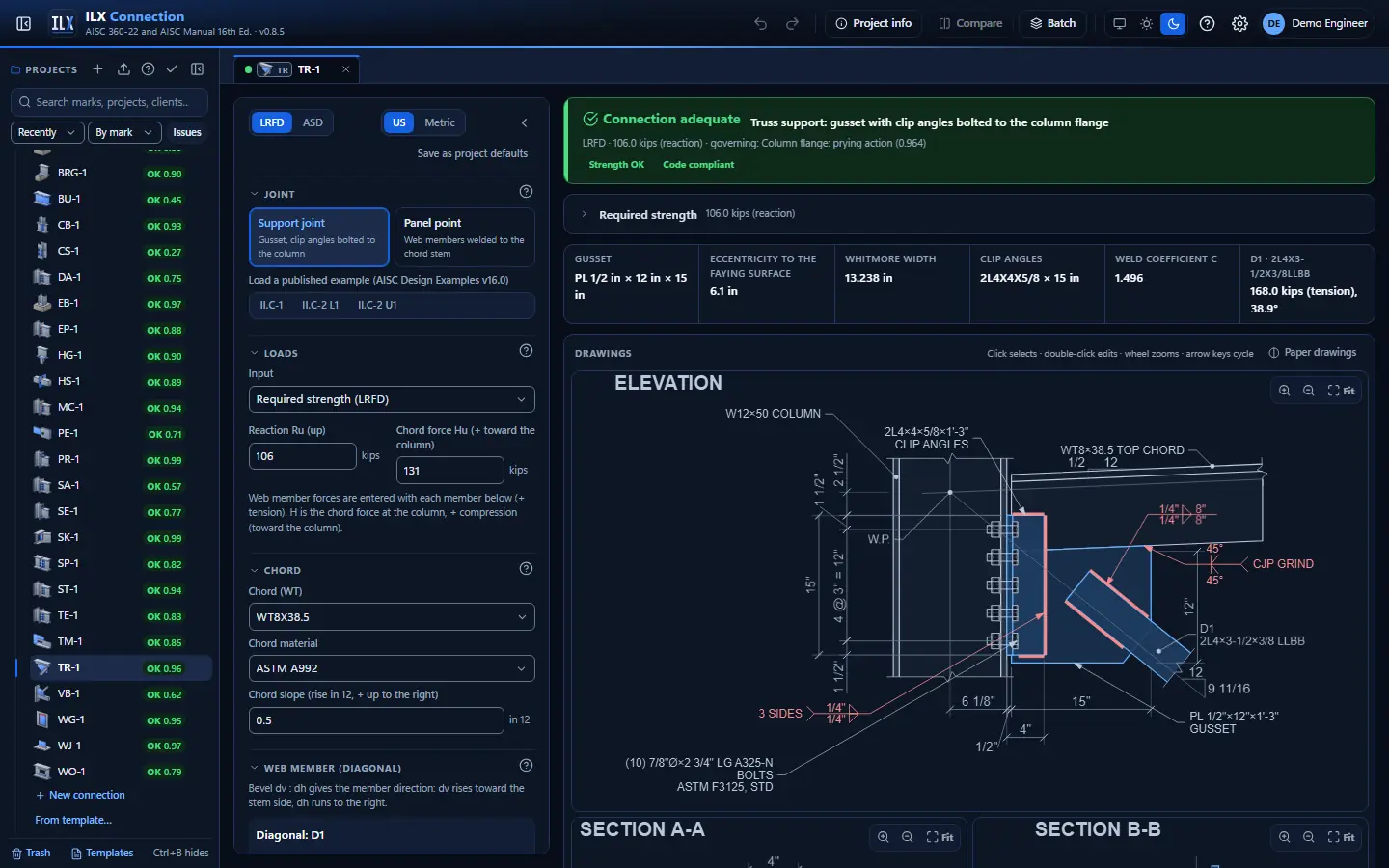The height and width of the screenshot is (868, 1389).
Task: Choose the Support joint option
Action: click(319, 237)
